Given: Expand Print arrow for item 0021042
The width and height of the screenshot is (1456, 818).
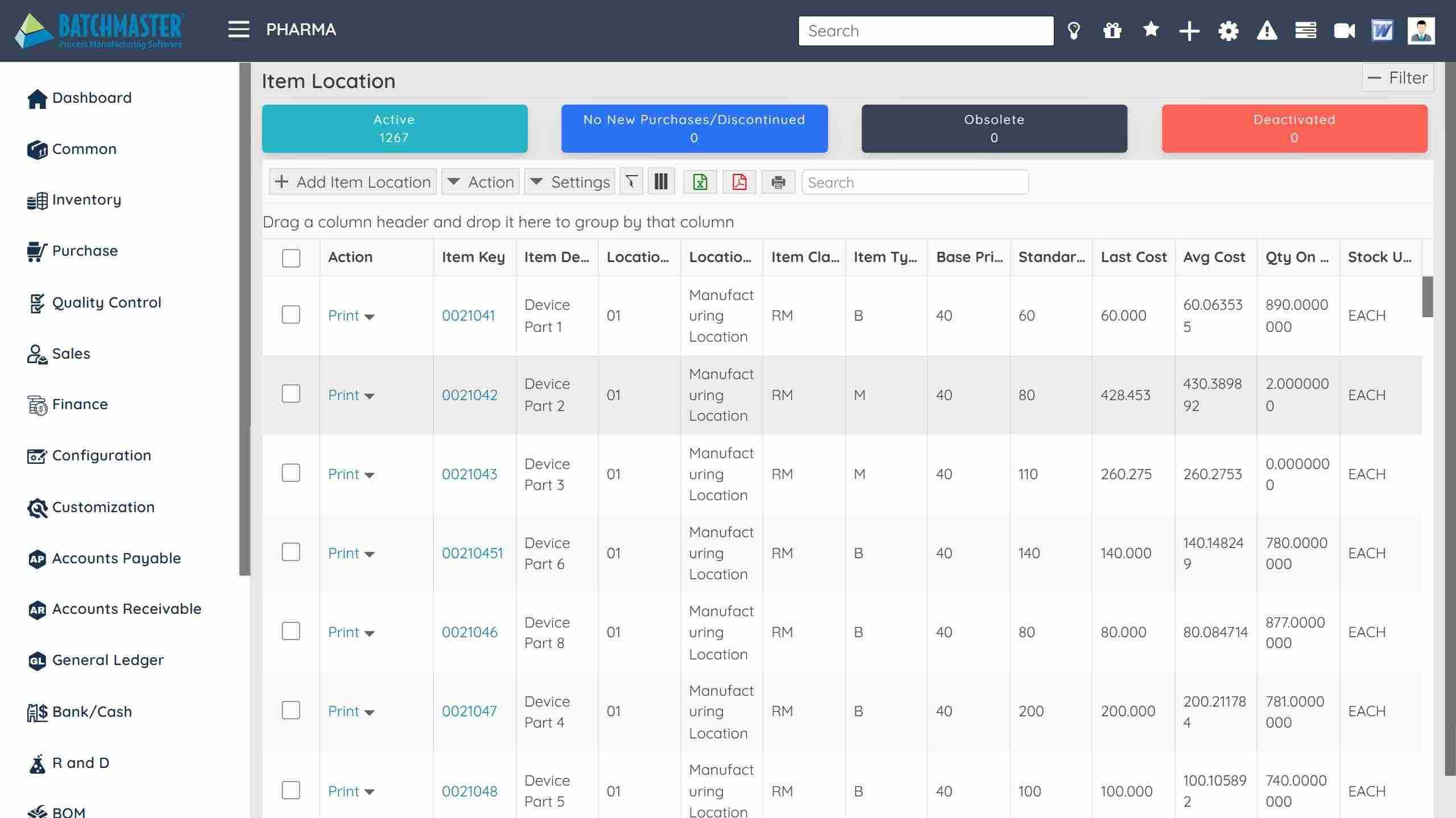Looking at the screenshot, I should point(369,396).
